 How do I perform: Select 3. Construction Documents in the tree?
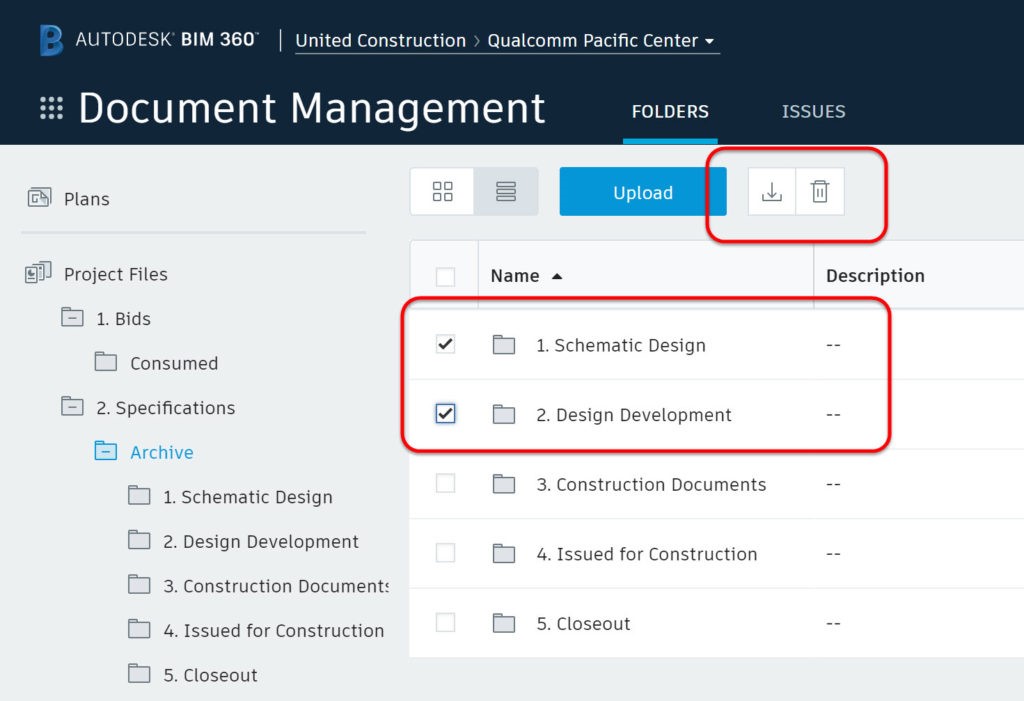tap(276, 586)
